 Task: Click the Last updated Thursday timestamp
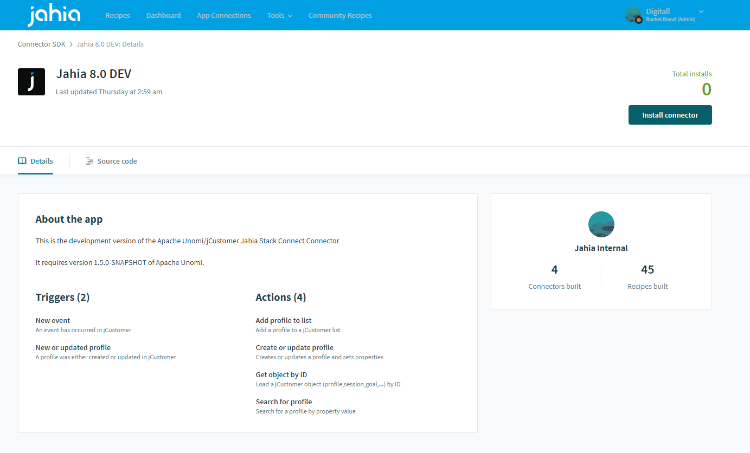click(x=109, y=91)
